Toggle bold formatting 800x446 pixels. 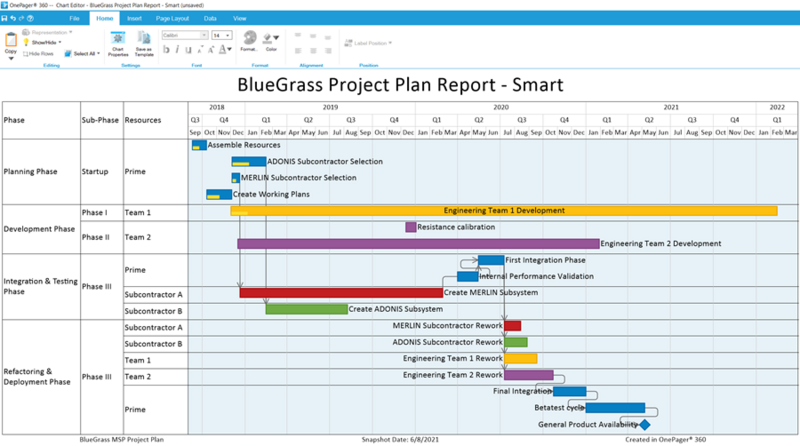point(166,49)
